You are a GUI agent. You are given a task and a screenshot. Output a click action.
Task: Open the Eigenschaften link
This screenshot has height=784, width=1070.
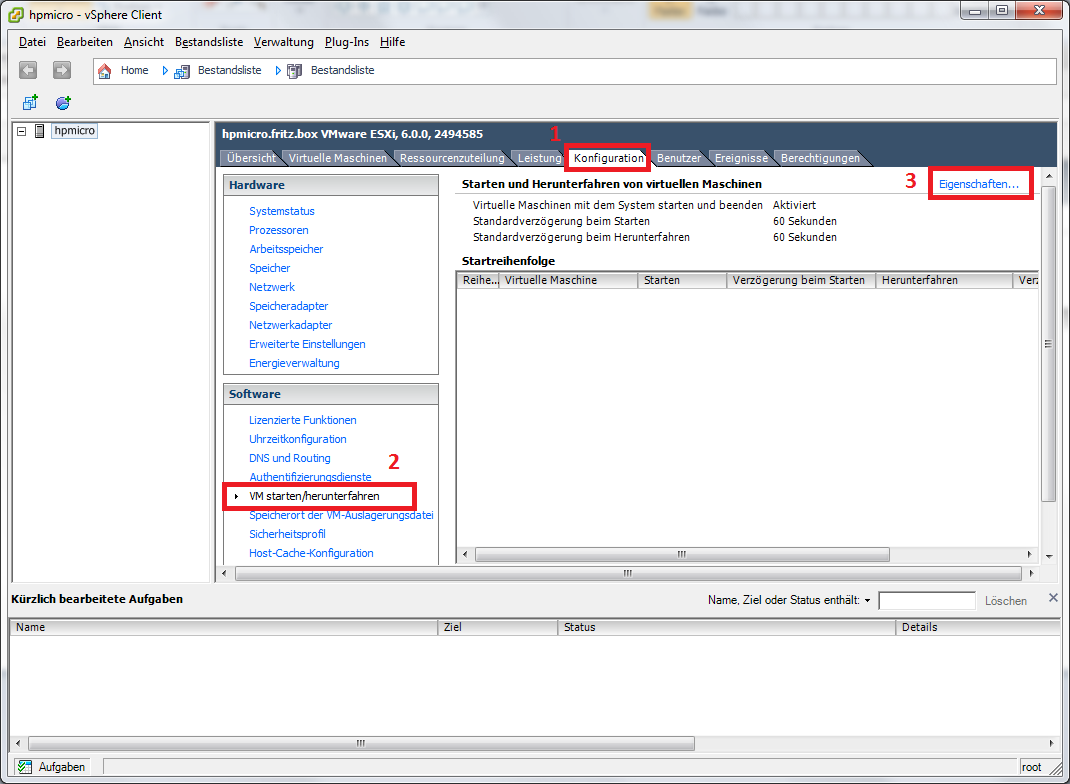978,185
